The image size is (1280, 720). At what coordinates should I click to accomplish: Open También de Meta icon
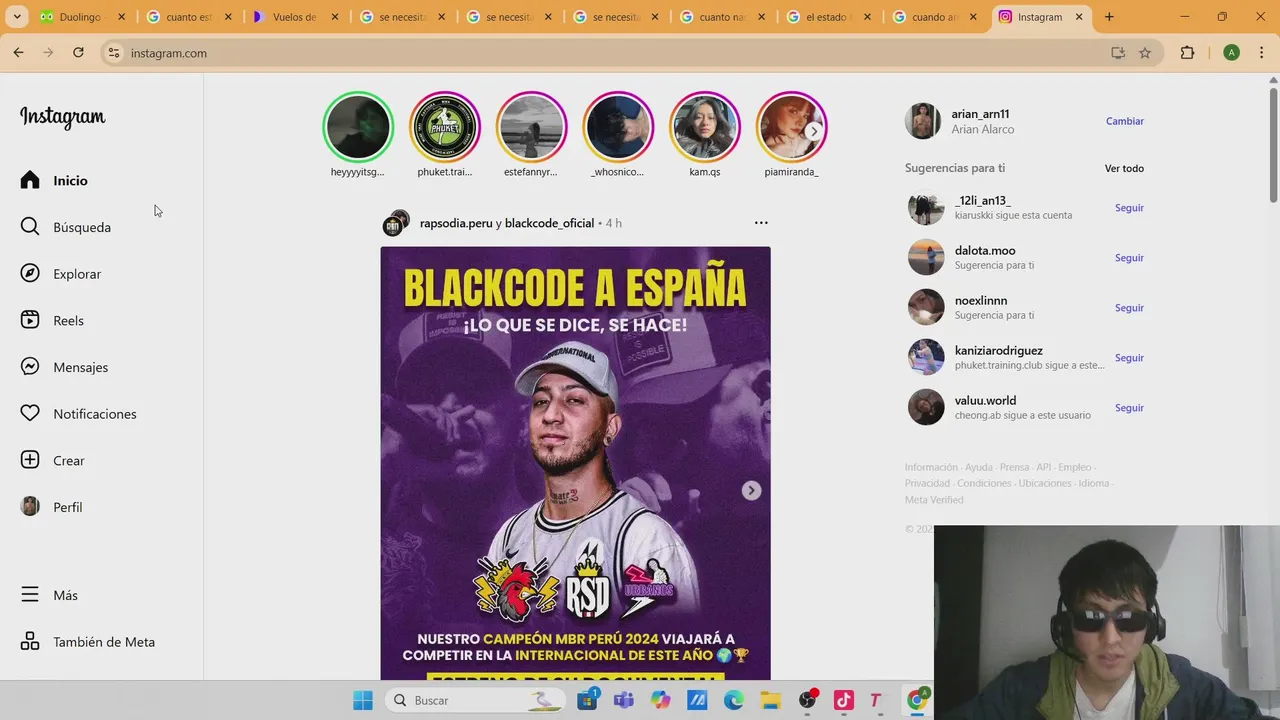(x=30, y=641)
